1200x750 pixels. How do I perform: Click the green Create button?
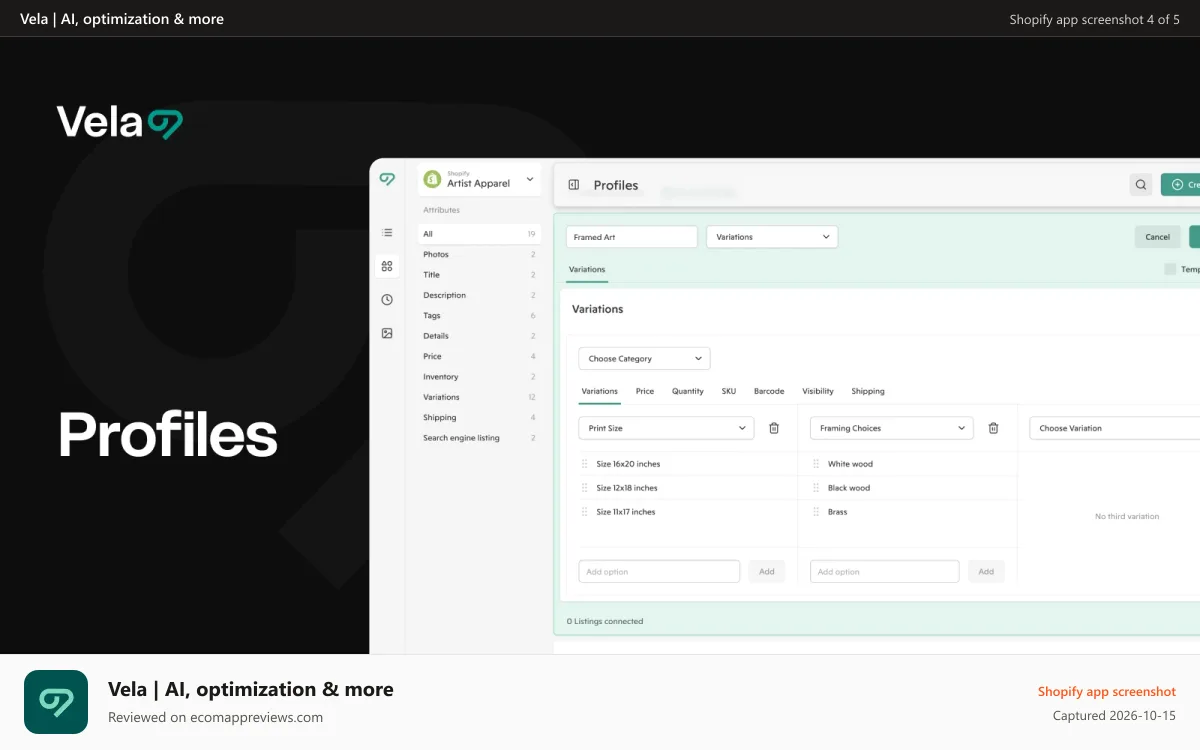coord(1180,184)
